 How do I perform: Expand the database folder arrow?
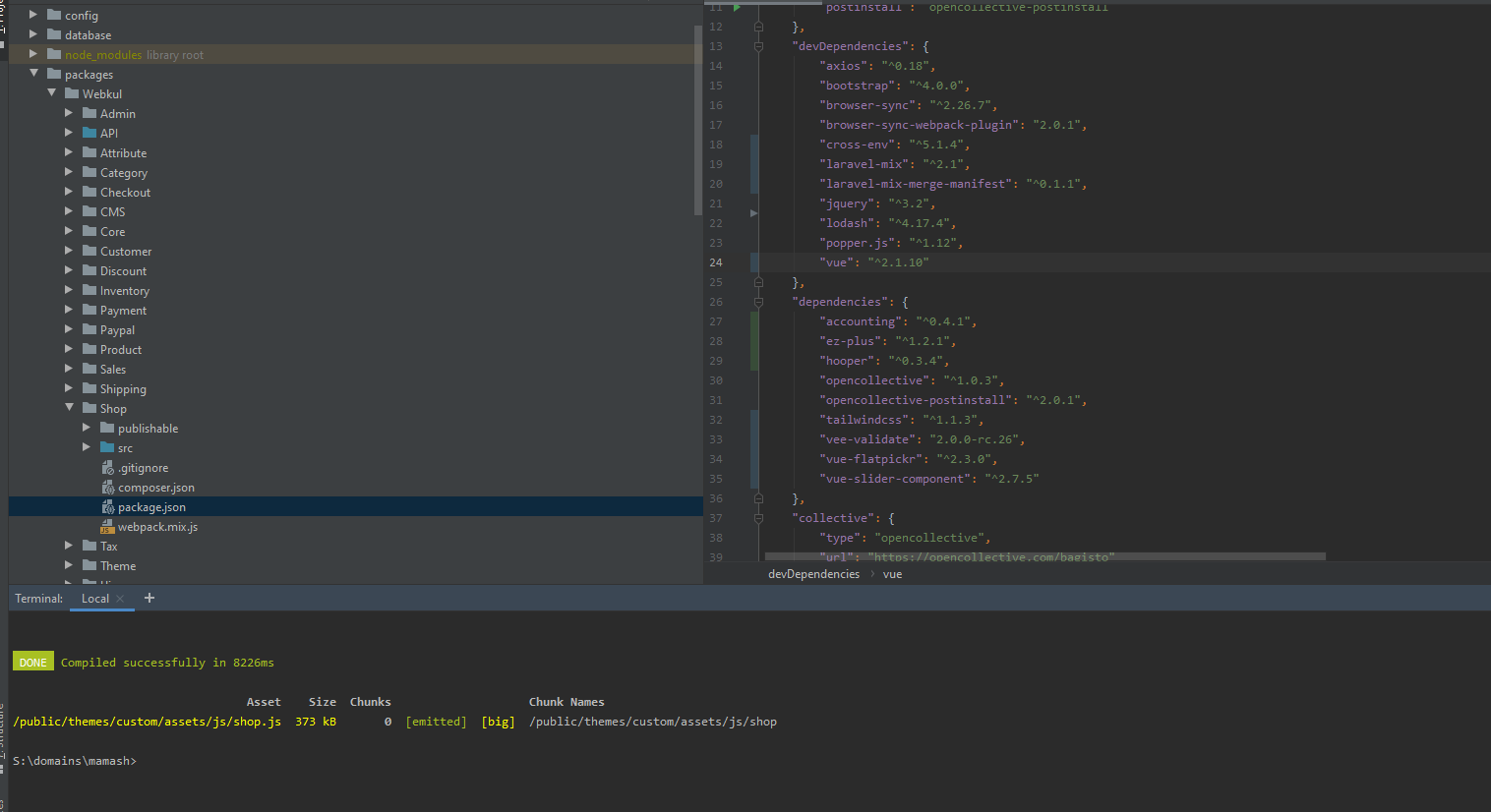point(33,34)
